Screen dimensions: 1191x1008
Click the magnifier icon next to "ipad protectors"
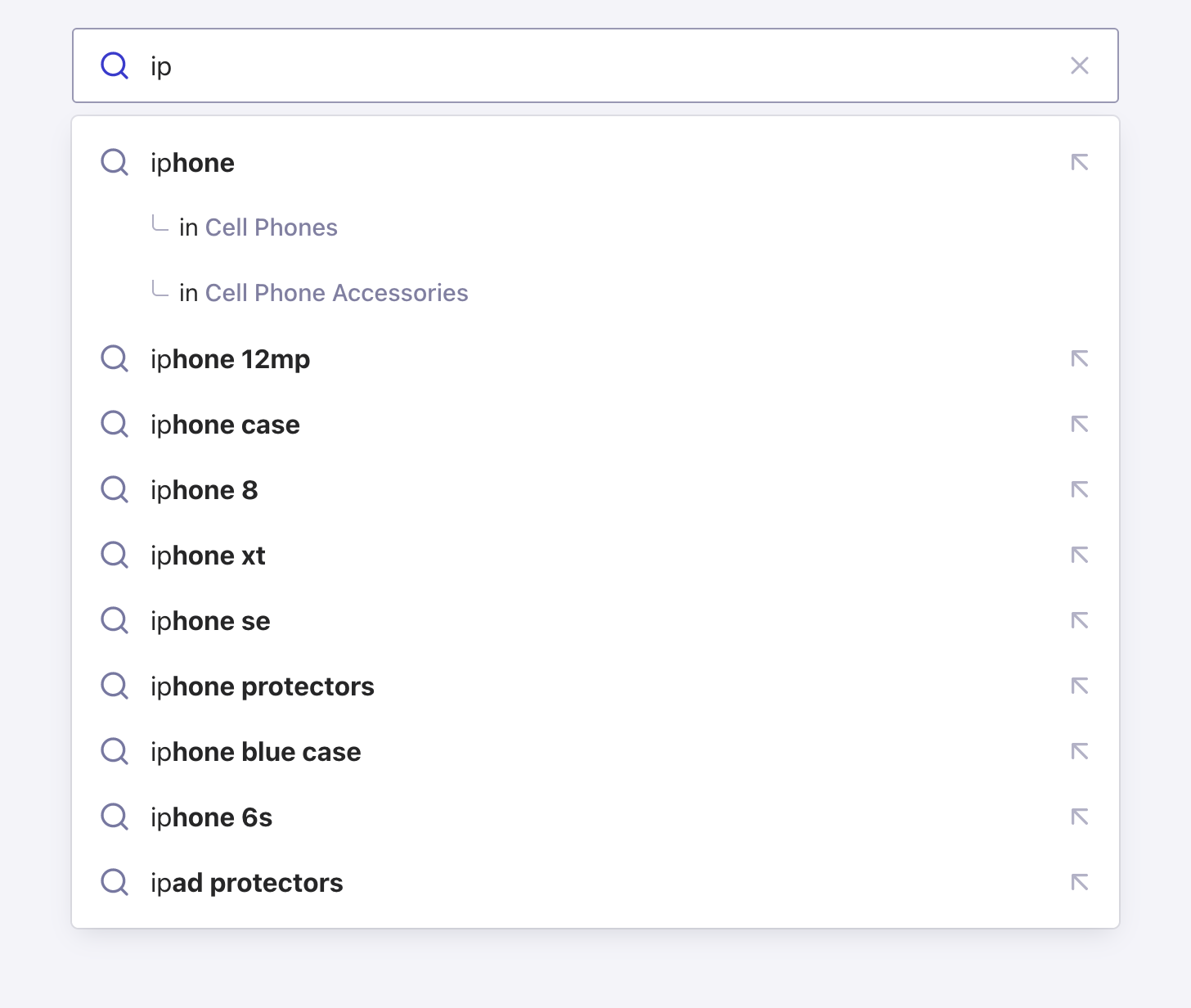[x=115, y=882]
